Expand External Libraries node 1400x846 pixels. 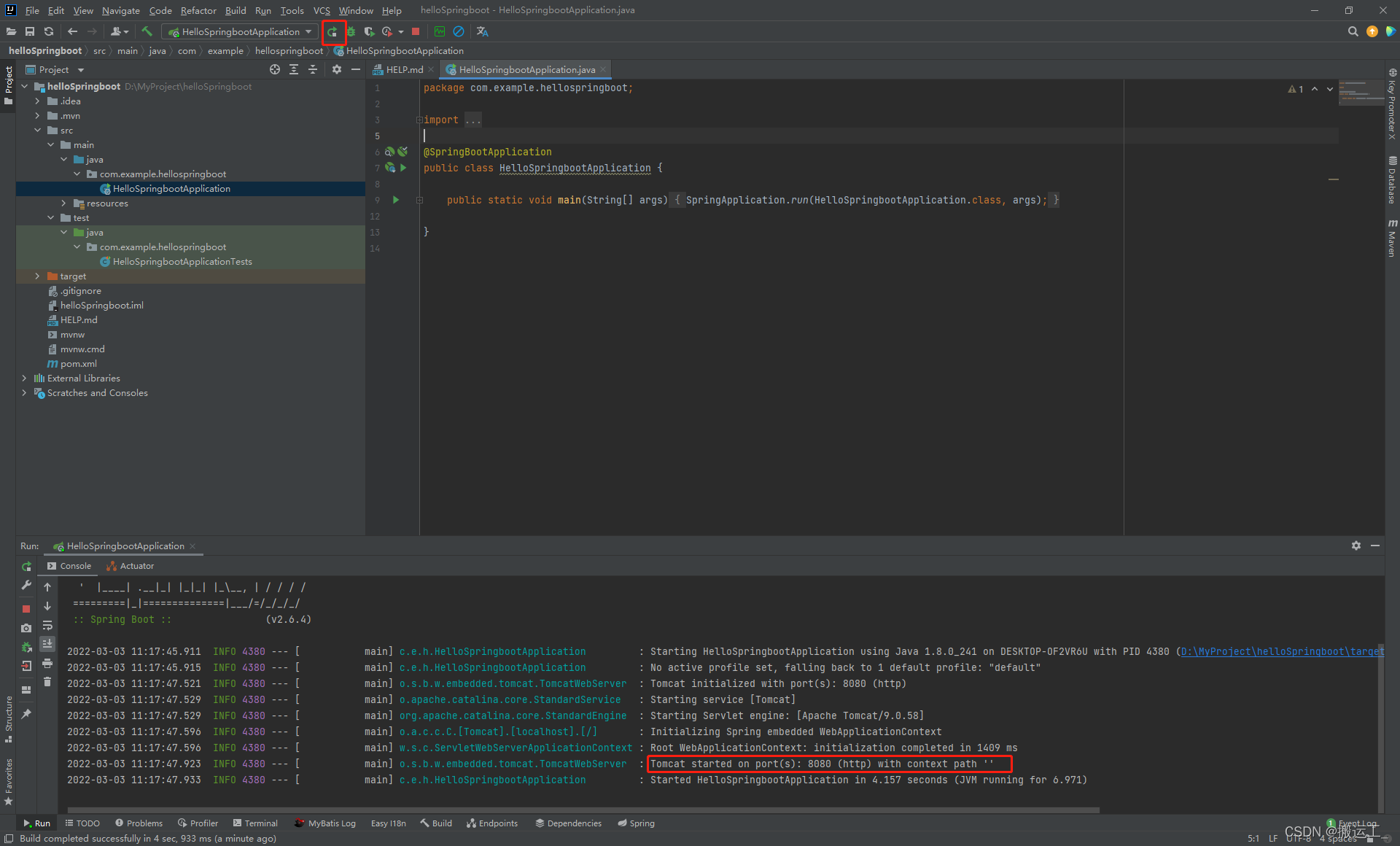pos(24,379)
